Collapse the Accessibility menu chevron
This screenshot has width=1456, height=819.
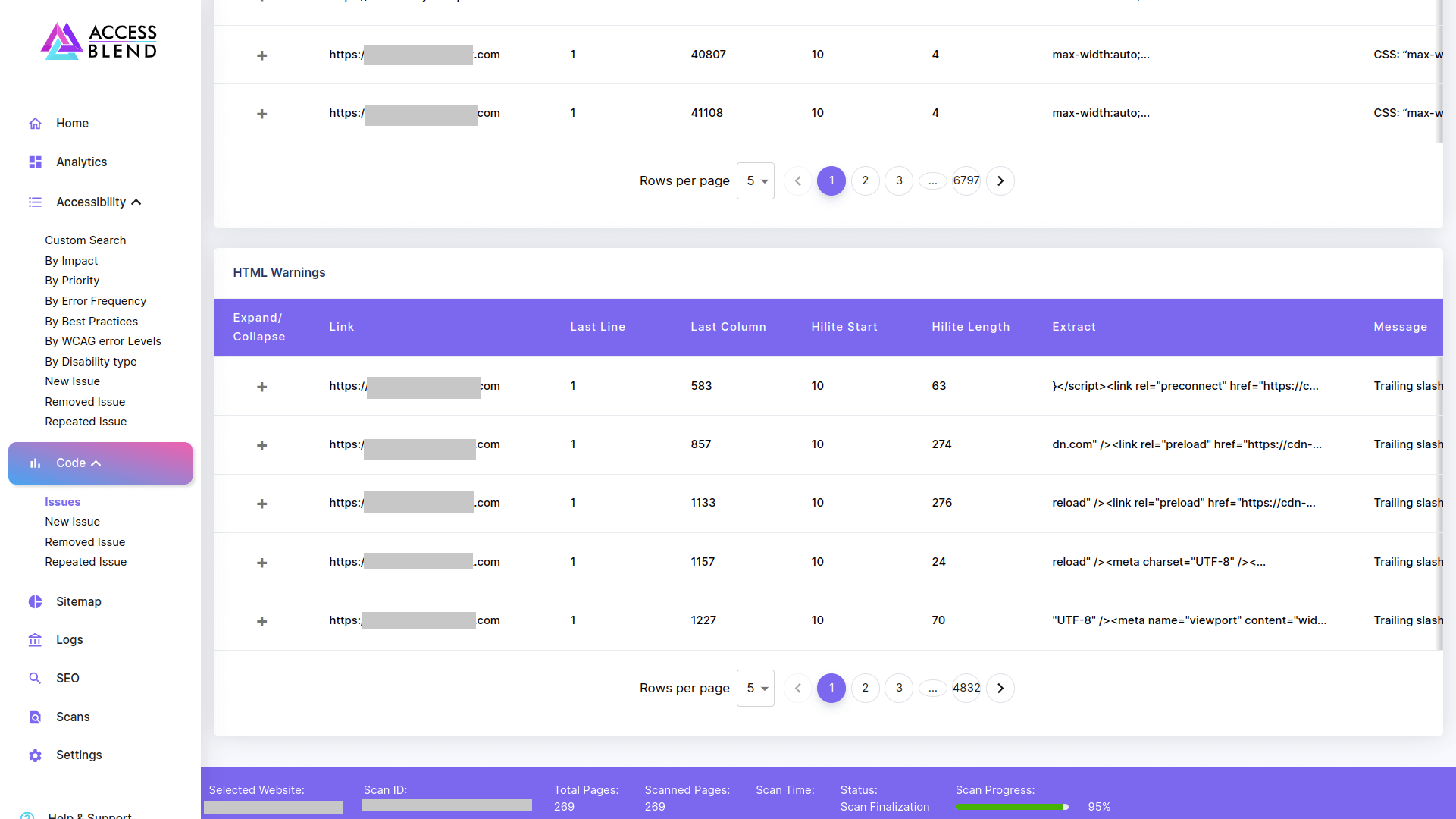click(136, 202)
